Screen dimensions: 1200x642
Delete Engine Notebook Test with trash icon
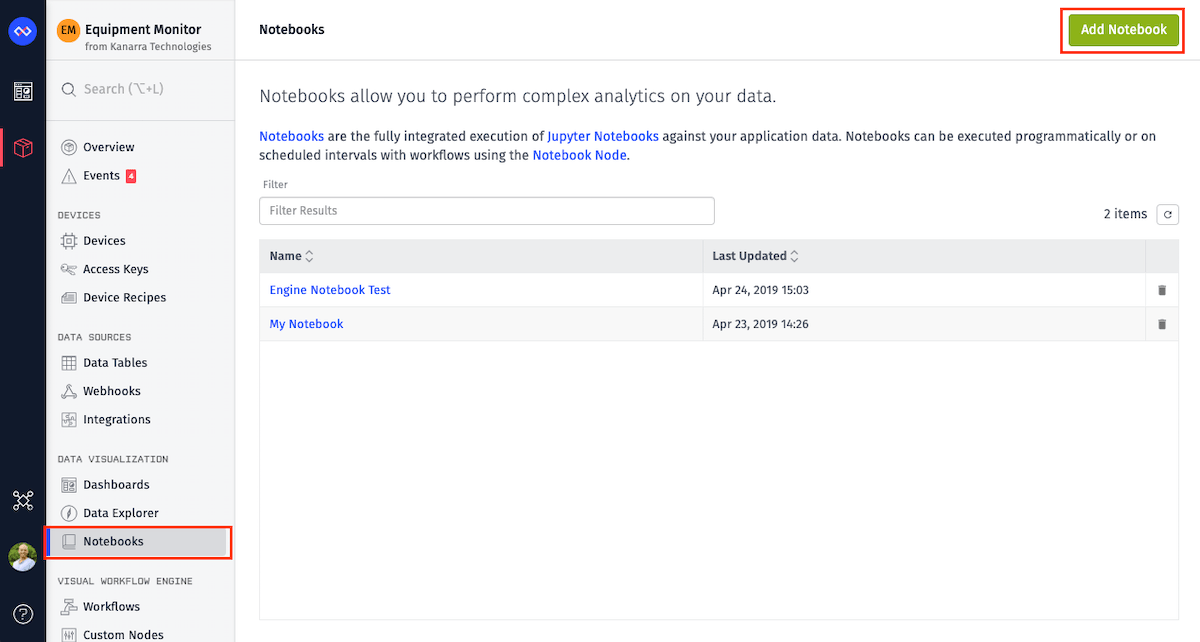1162,290
